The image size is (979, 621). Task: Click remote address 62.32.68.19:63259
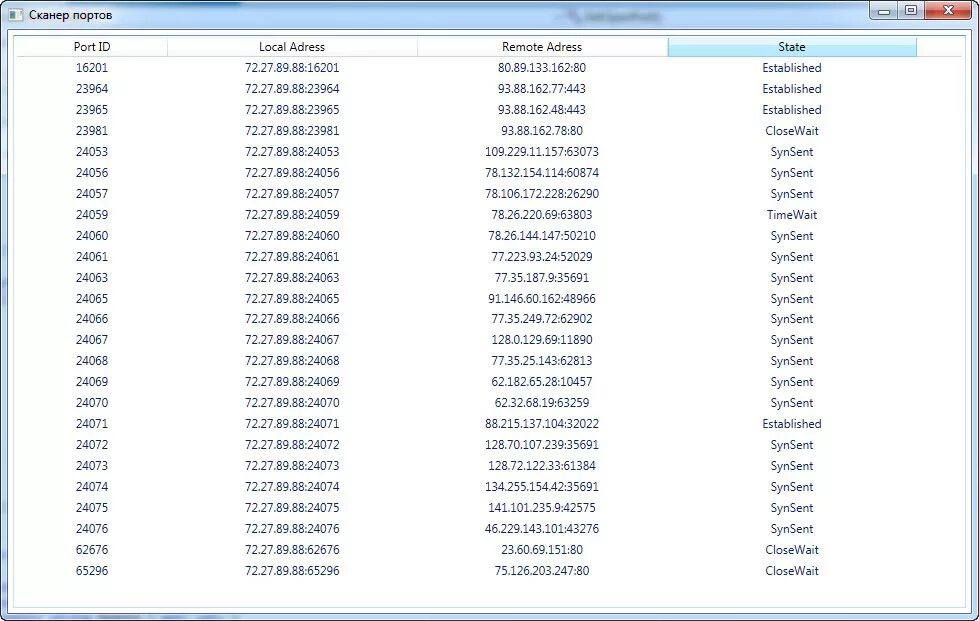click(x=542, y=403)
